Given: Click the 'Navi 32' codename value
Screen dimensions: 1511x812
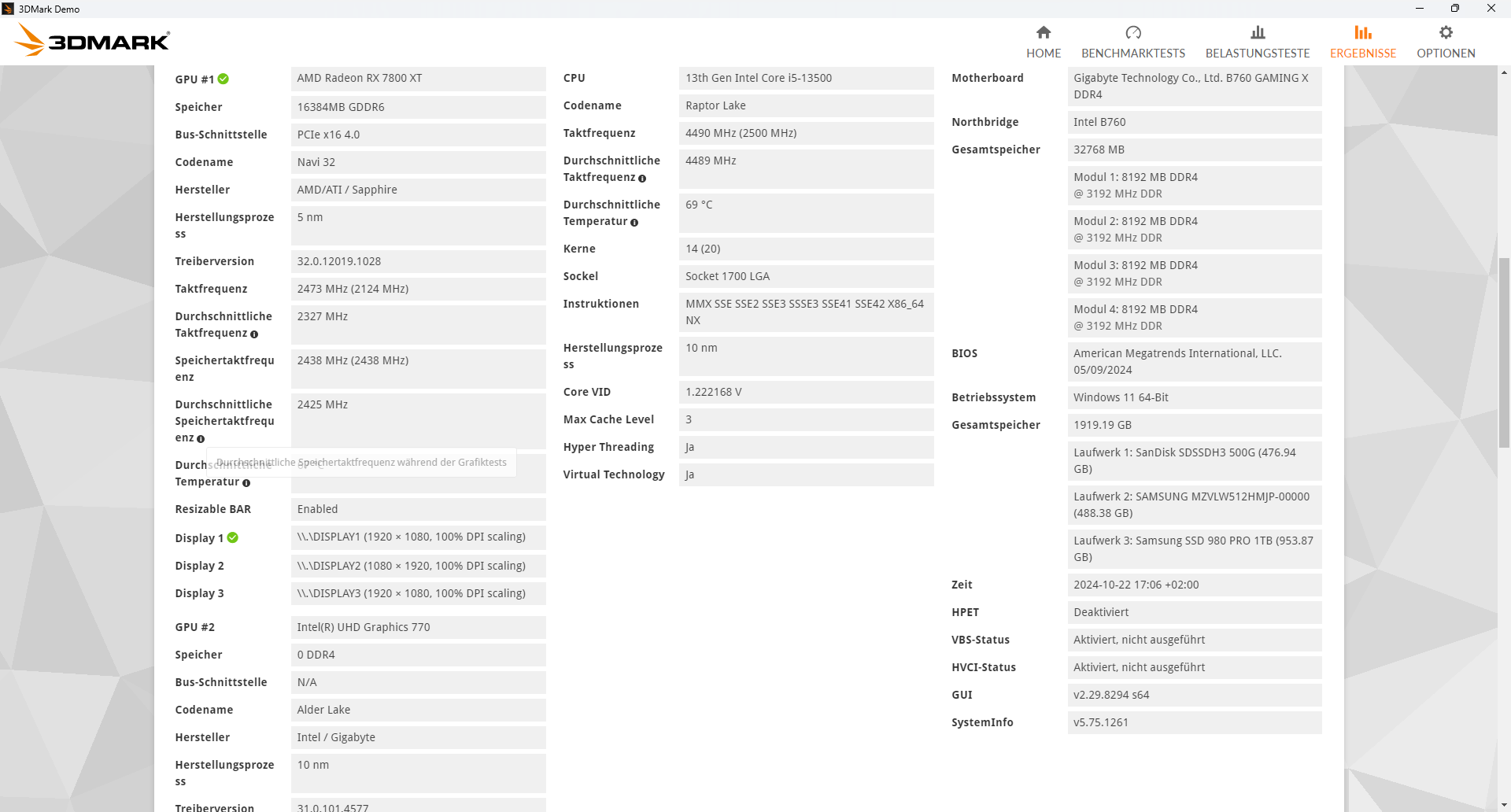Looking at the screenshot, I should tap(418, 162).
